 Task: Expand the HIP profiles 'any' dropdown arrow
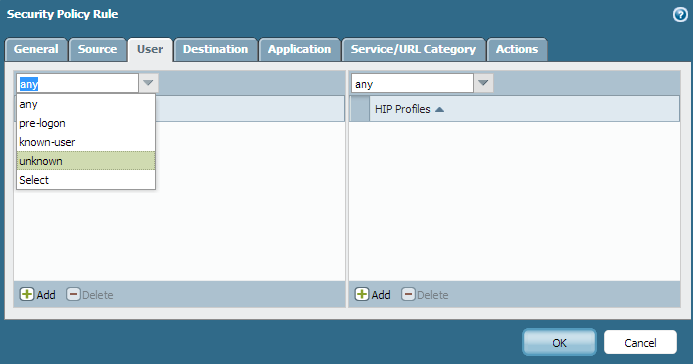click(x=484, y=83)
